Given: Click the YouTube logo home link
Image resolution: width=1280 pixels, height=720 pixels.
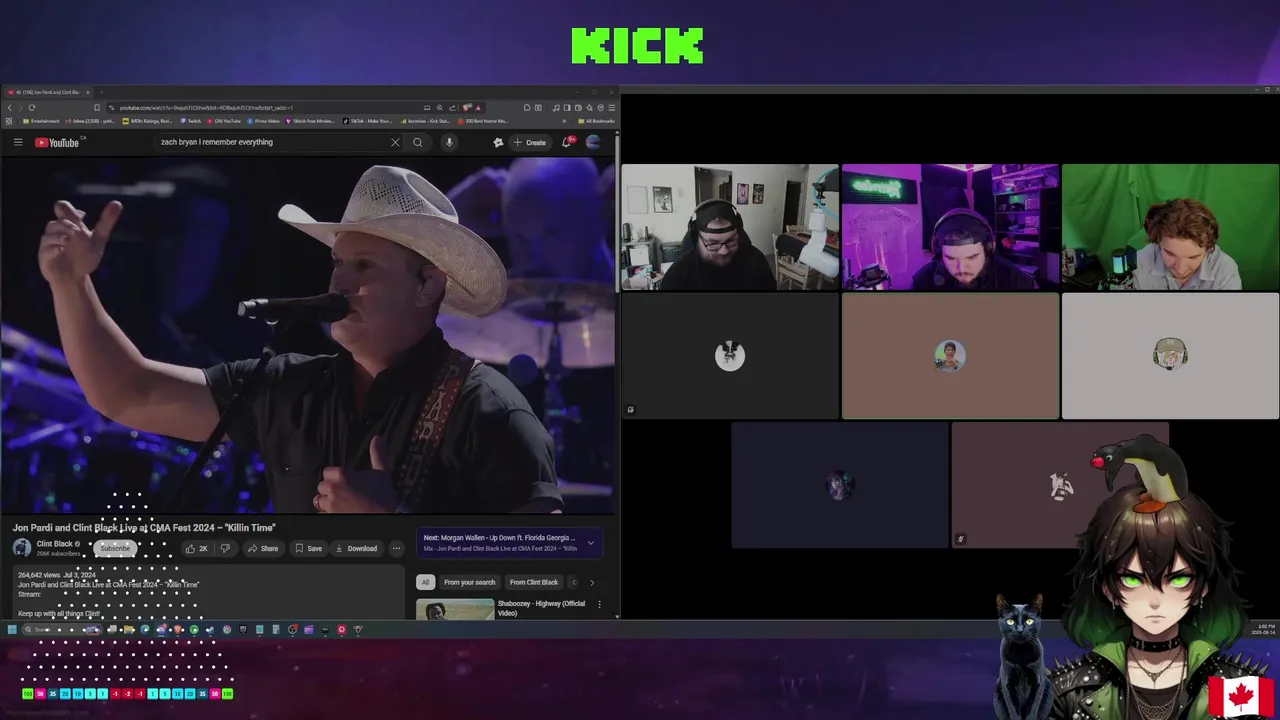Looking at the screenshot, I should tap(57, 142).
